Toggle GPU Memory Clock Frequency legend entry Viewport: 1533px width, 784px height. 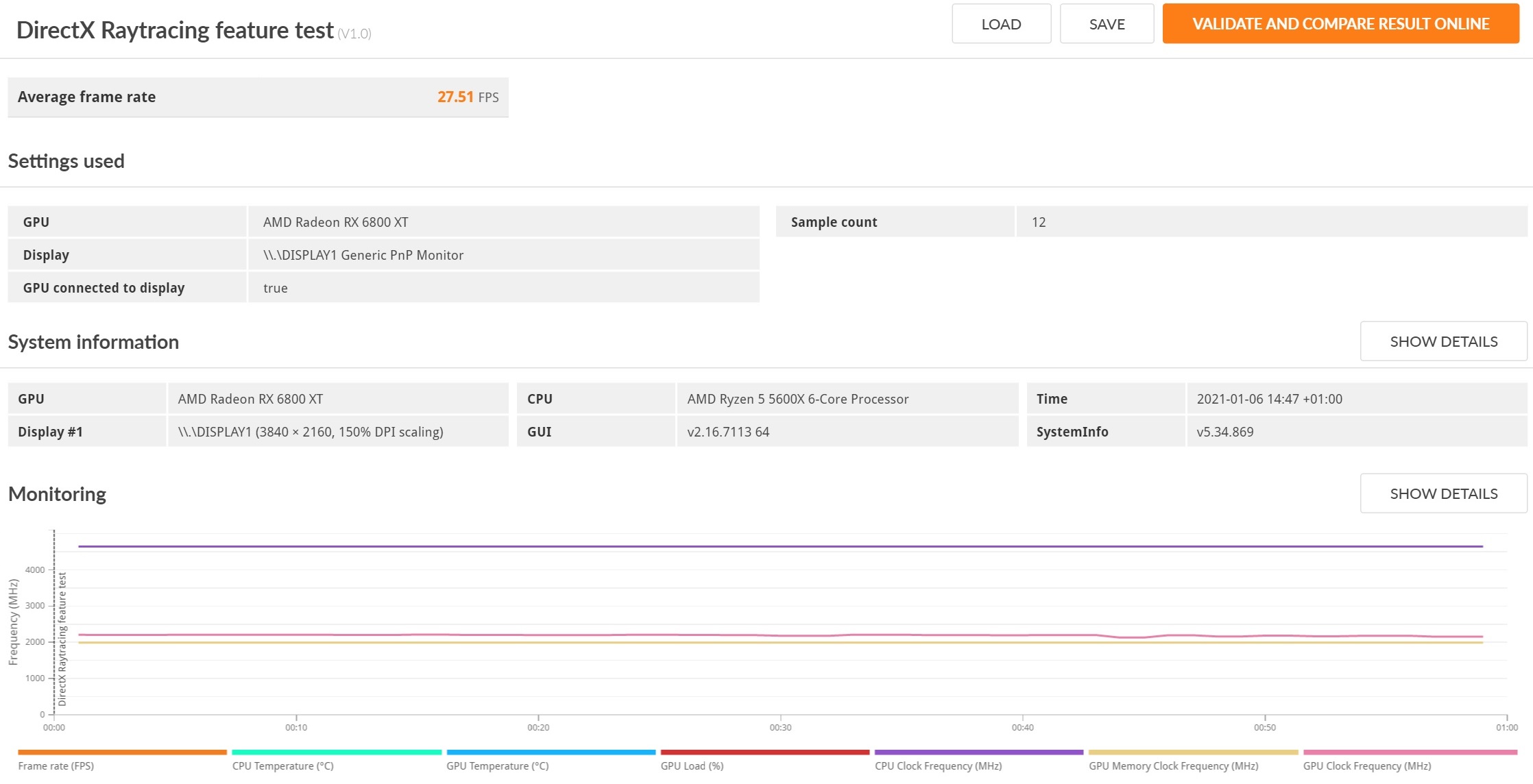click(x=1194, y=761)
